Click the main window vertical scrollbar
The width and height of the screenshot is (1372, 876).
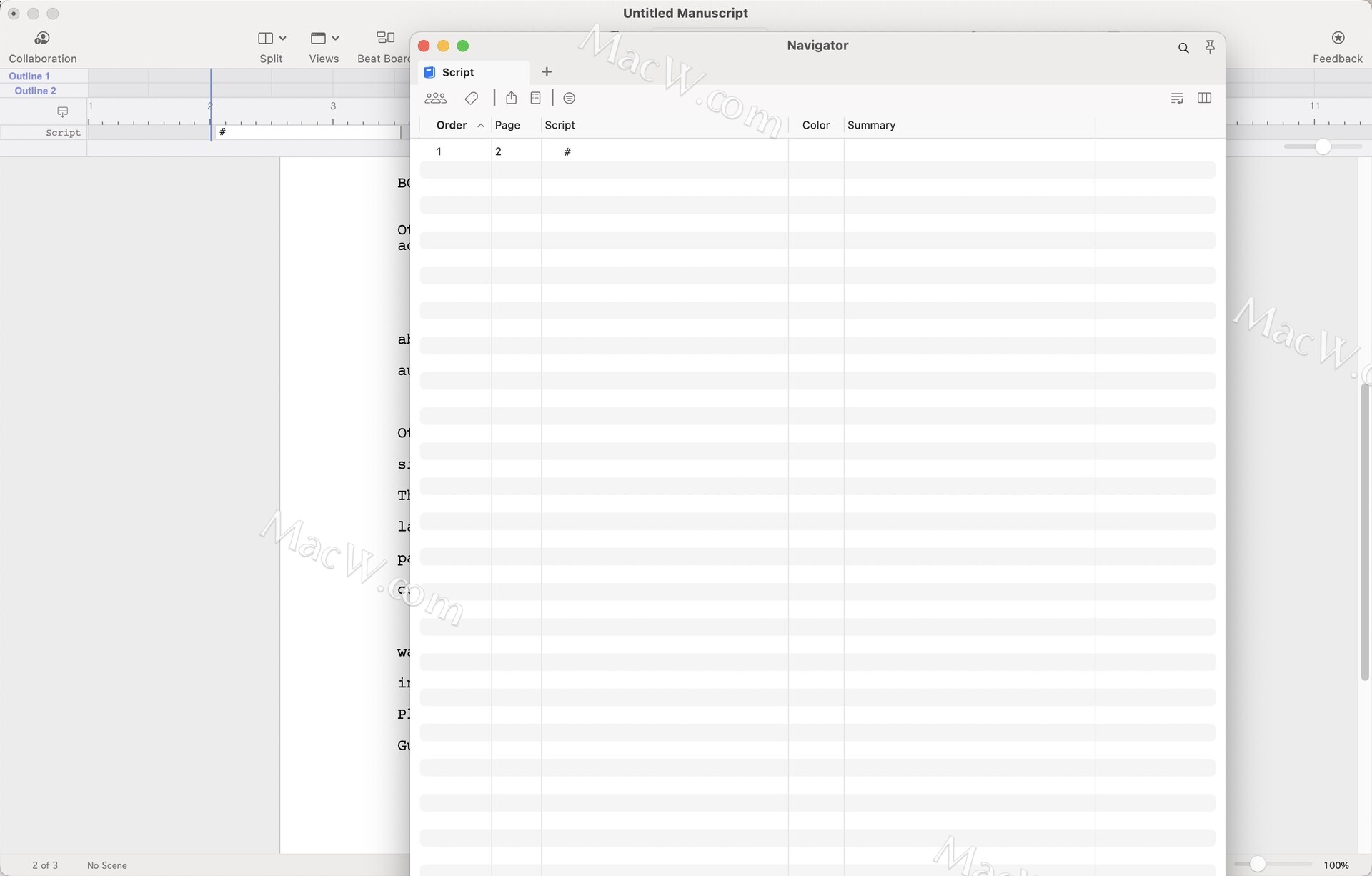click(1365, 532)
